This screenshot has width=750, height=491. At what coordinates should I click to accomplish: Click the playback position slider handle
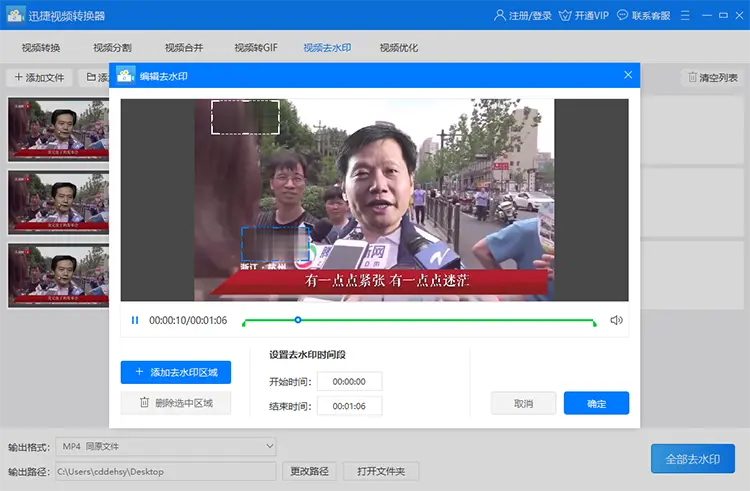pos(298,319)
